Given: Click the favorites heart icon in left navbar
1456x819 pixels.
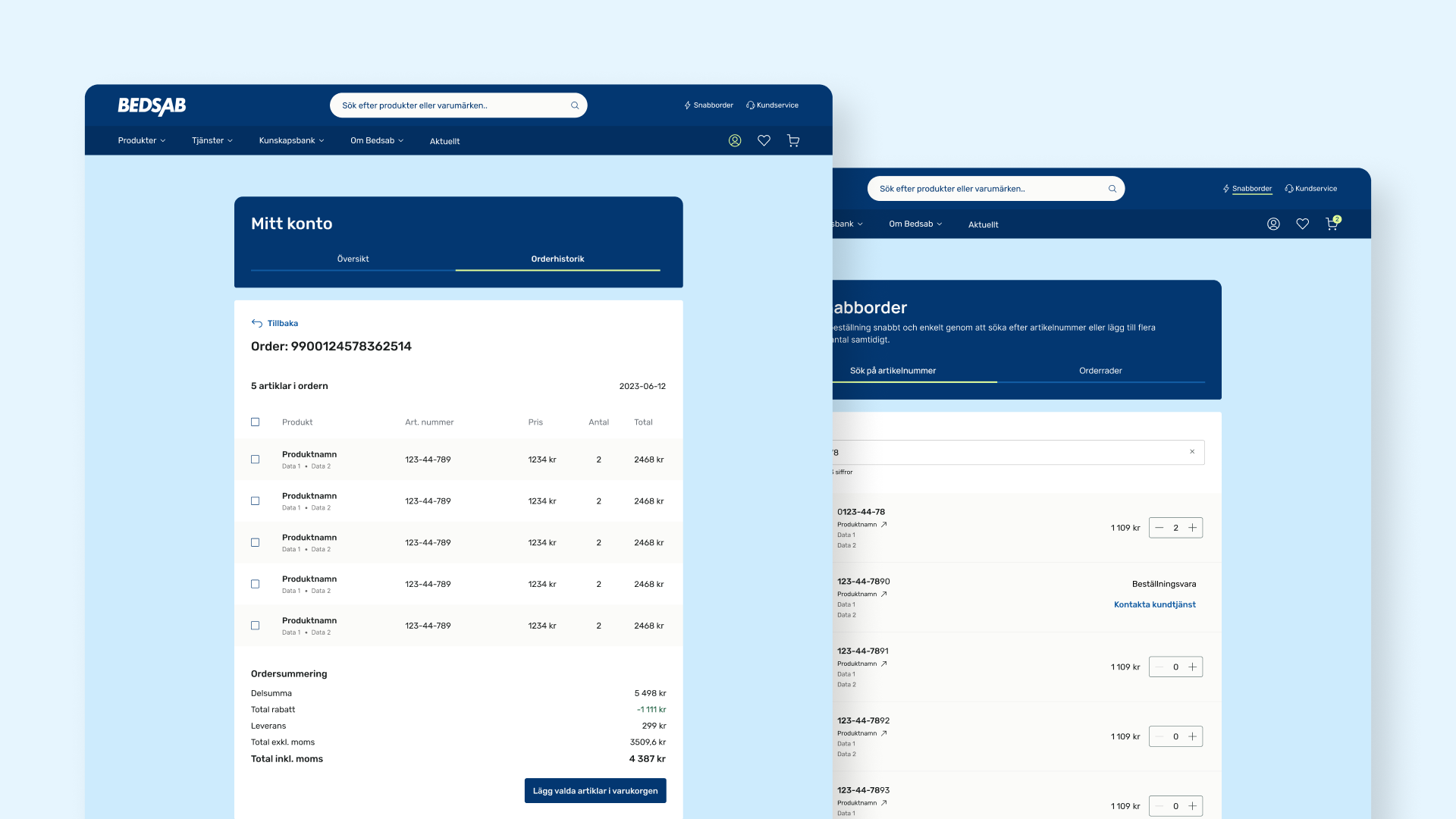Looking at the screenshot, I should point(764,140).
